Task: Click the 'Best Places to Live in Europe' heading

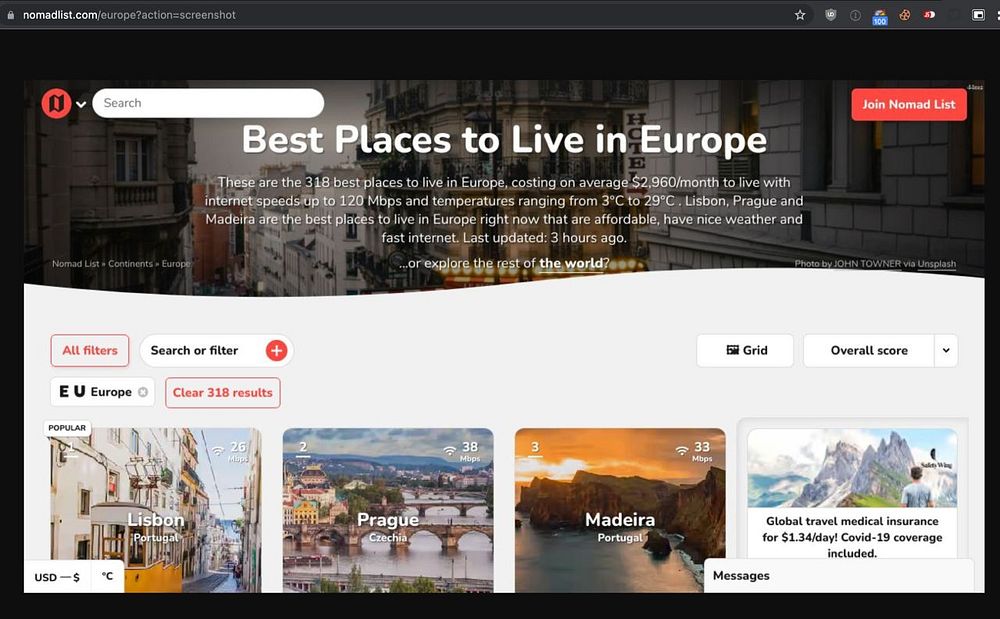Action: coord(504,140)
